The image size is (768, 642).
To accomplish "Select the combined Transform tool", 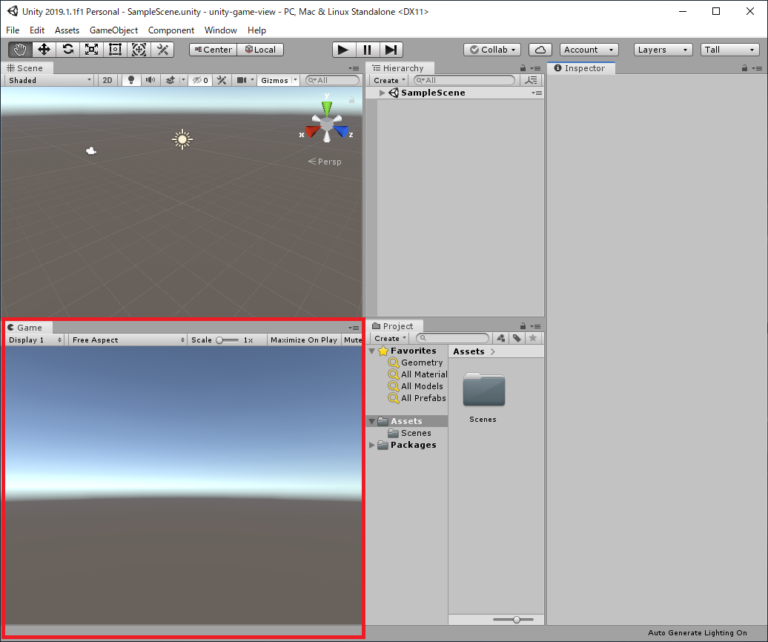I will pyautogui.click(x=139, y=49).
